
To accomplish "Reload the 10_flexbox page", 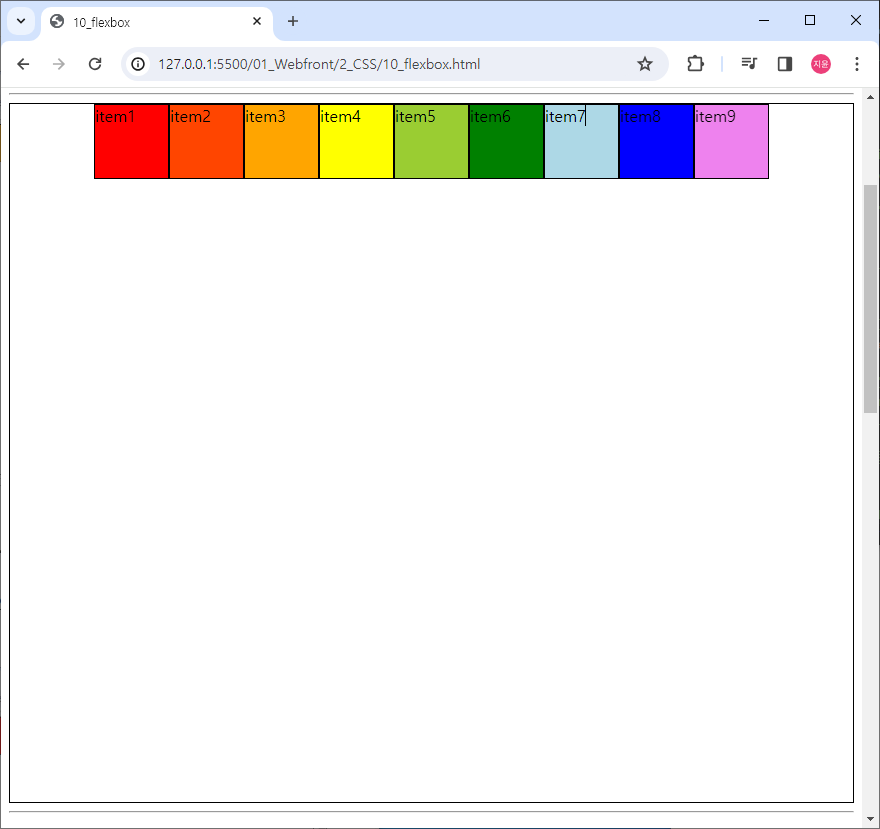I will [x=95, y=64].
